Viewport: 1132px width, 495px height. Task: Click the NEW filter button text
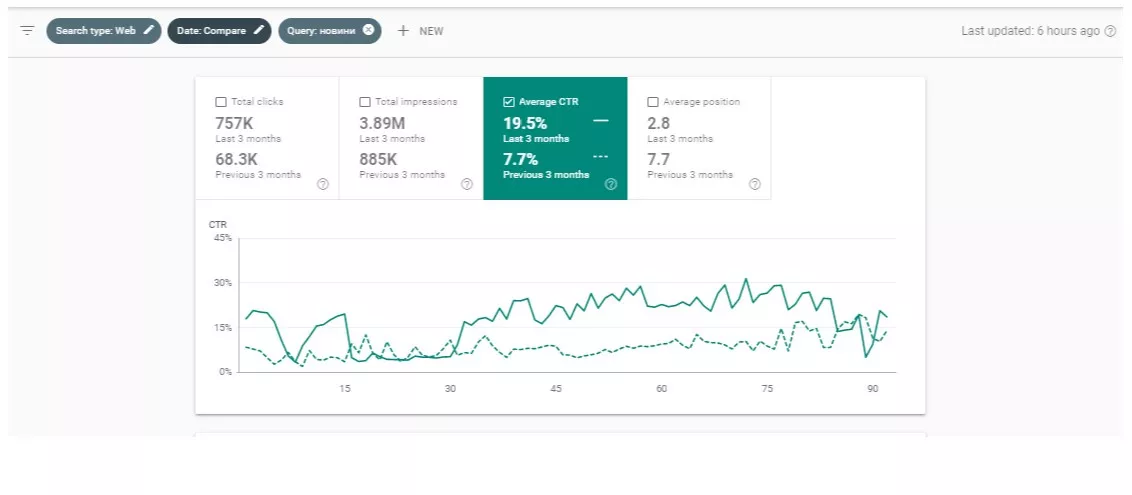click(431, 31)
